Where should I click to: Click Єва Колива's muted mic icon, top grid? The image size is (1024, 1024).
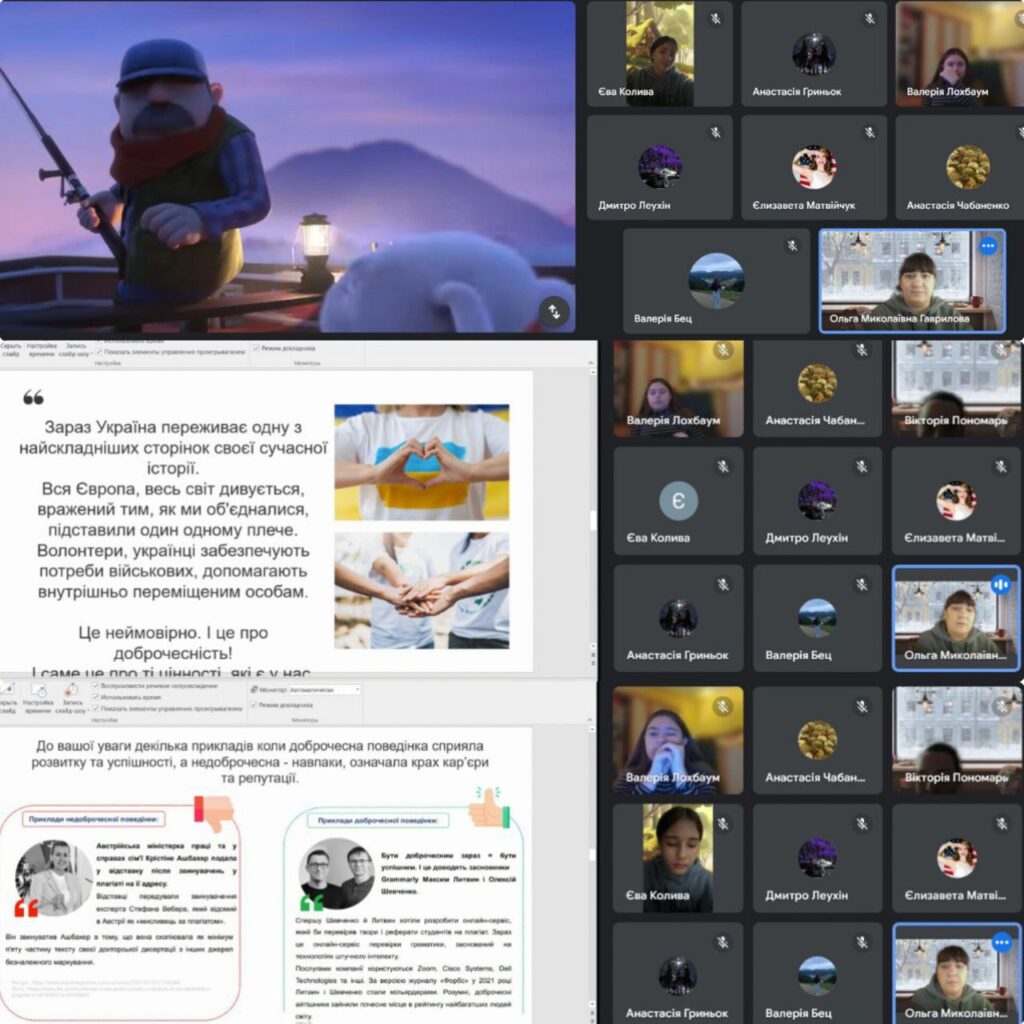716,19
